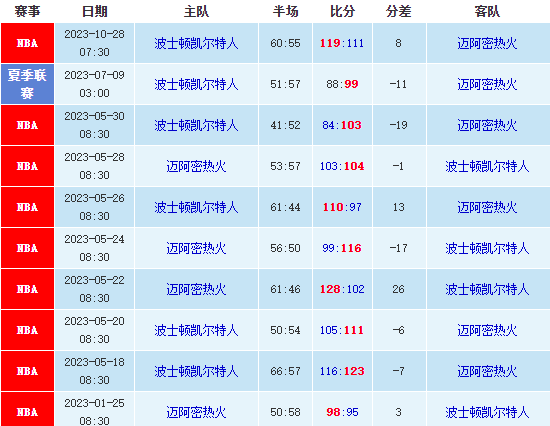Image resolution: width=550 pixels, height=426 pixels.
Task: Click halftime score 50:54
Action: [x=285, y=331]
